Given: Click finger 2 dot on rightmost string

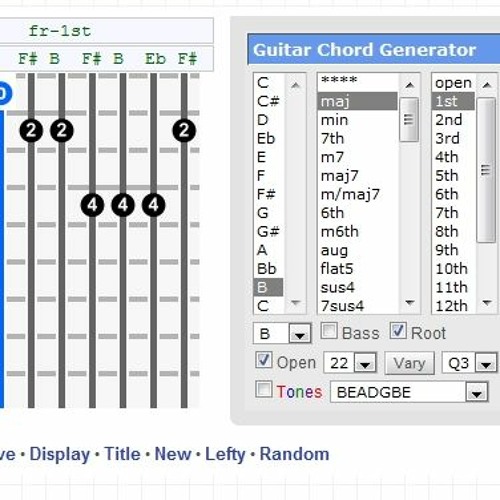Looking at the screenshot, I should pos(184,130).
